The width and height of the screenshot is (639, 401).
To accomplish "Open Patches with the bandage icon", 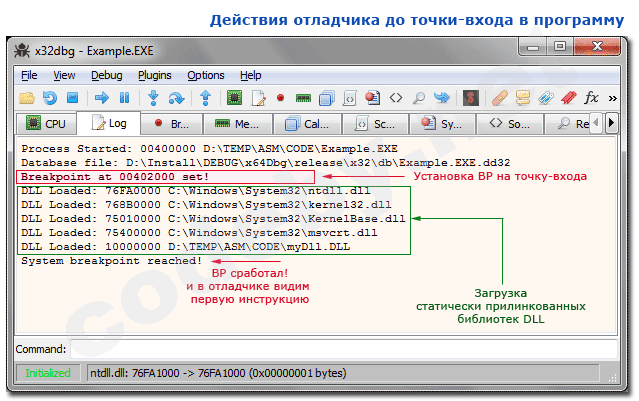I will [500, 98].
